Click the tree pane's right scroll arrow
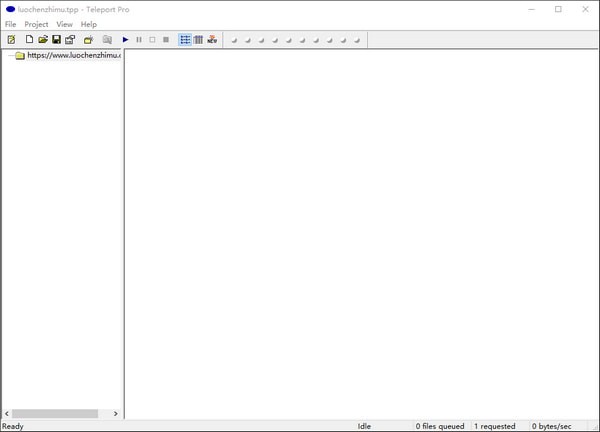The image size is (600, 432). click(x=115, y=413)
